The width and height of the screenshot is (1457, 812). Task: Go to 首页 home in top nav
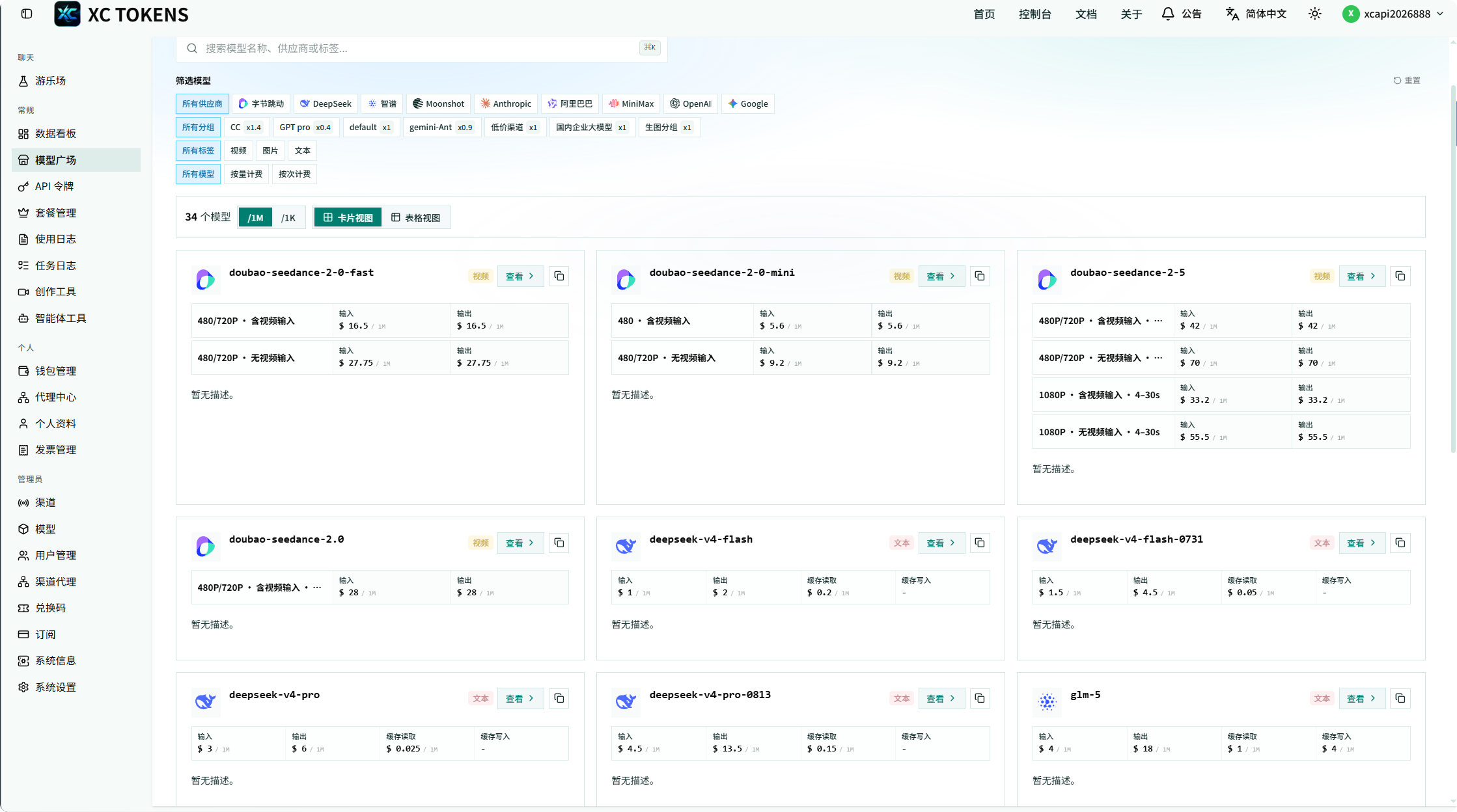[984, 14]
